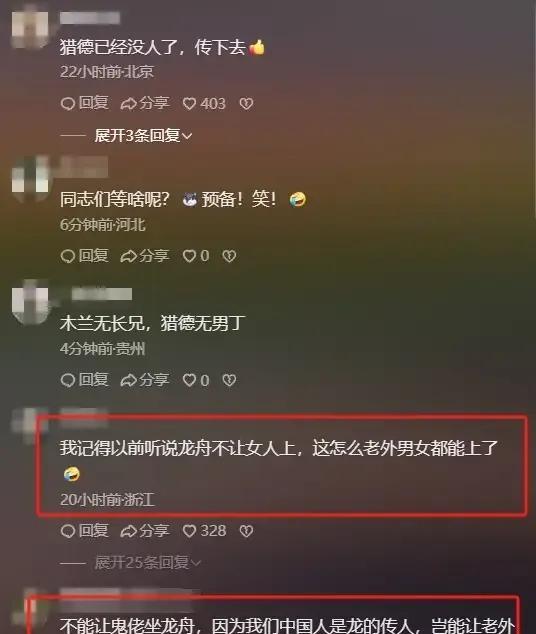Reply to the 木兰无长兄 comment
Screen dimensions: 536x634
(84, 380)
